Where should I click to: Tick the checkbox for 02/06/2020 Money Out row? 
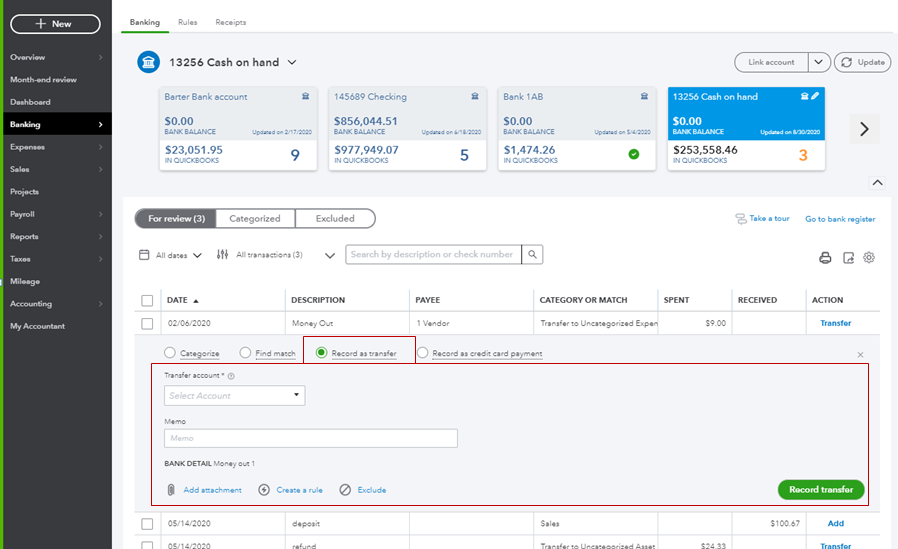pos(147,323)
